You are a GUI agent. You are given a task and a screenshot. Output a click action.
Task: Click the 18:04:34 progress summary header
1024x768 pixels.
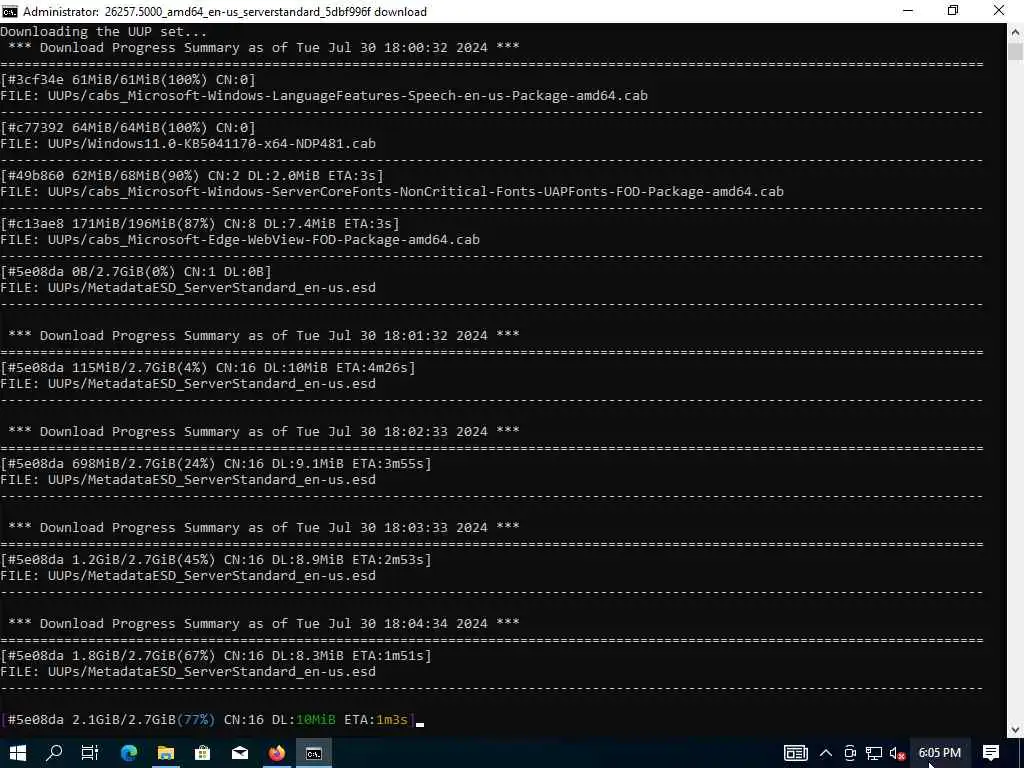264,624
